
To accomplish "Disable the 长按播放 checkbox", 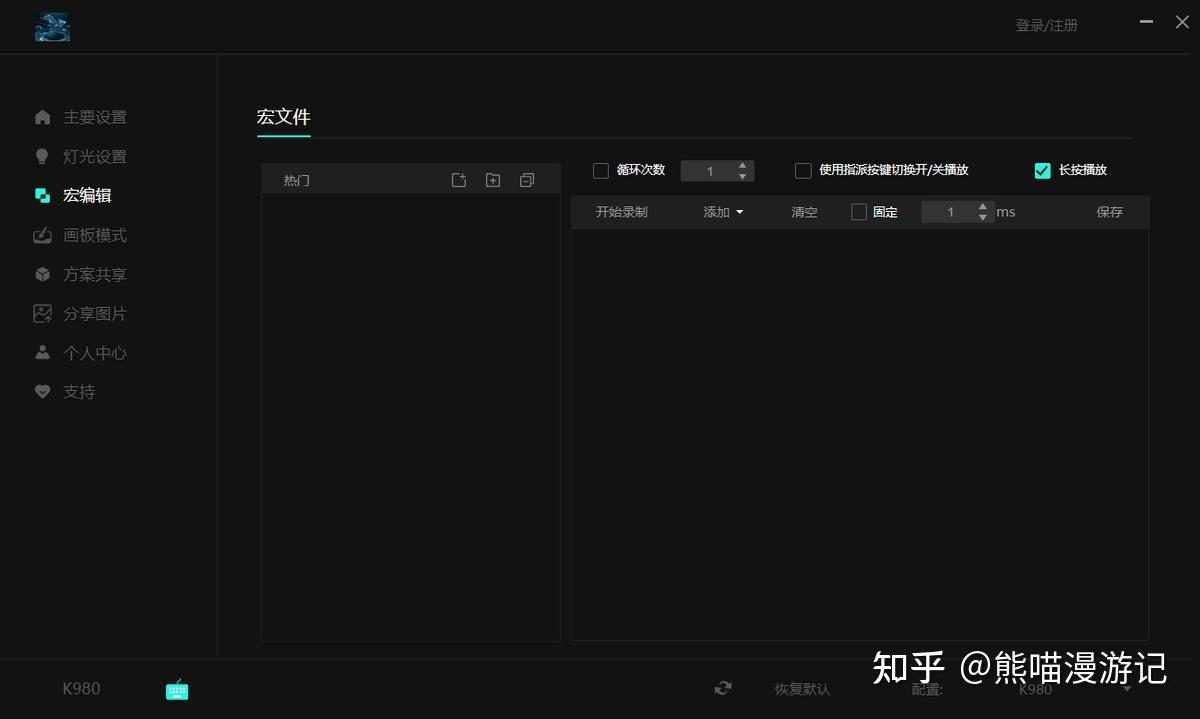I will pos(1043,170).
